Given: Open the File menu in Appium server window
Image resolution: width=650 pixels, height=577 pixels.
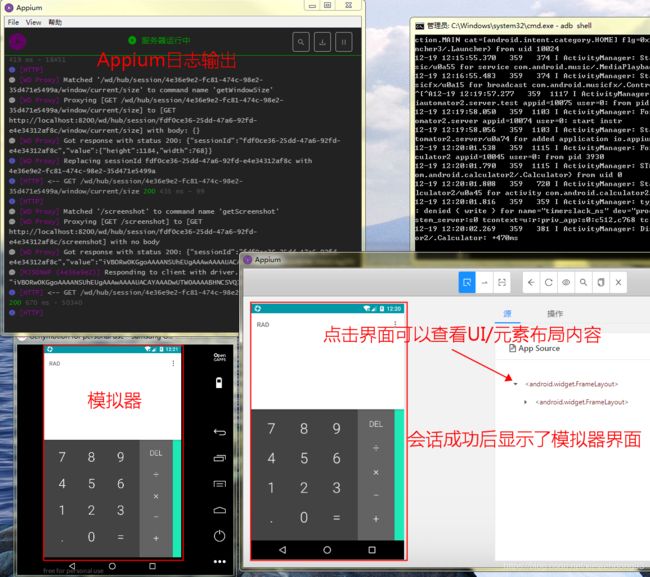Looking at the screenshot, I should [x=13, y=22].
